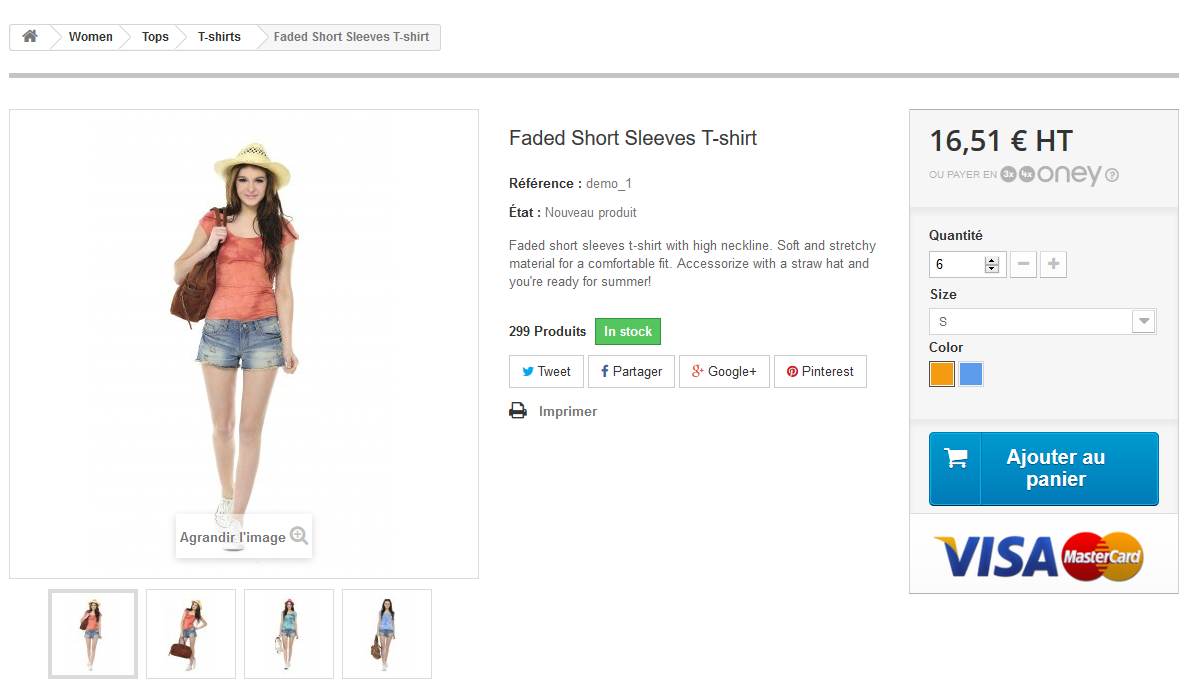Click Agrandir l'image to enlarge
1189x694 pixels.
pos(243,536)
